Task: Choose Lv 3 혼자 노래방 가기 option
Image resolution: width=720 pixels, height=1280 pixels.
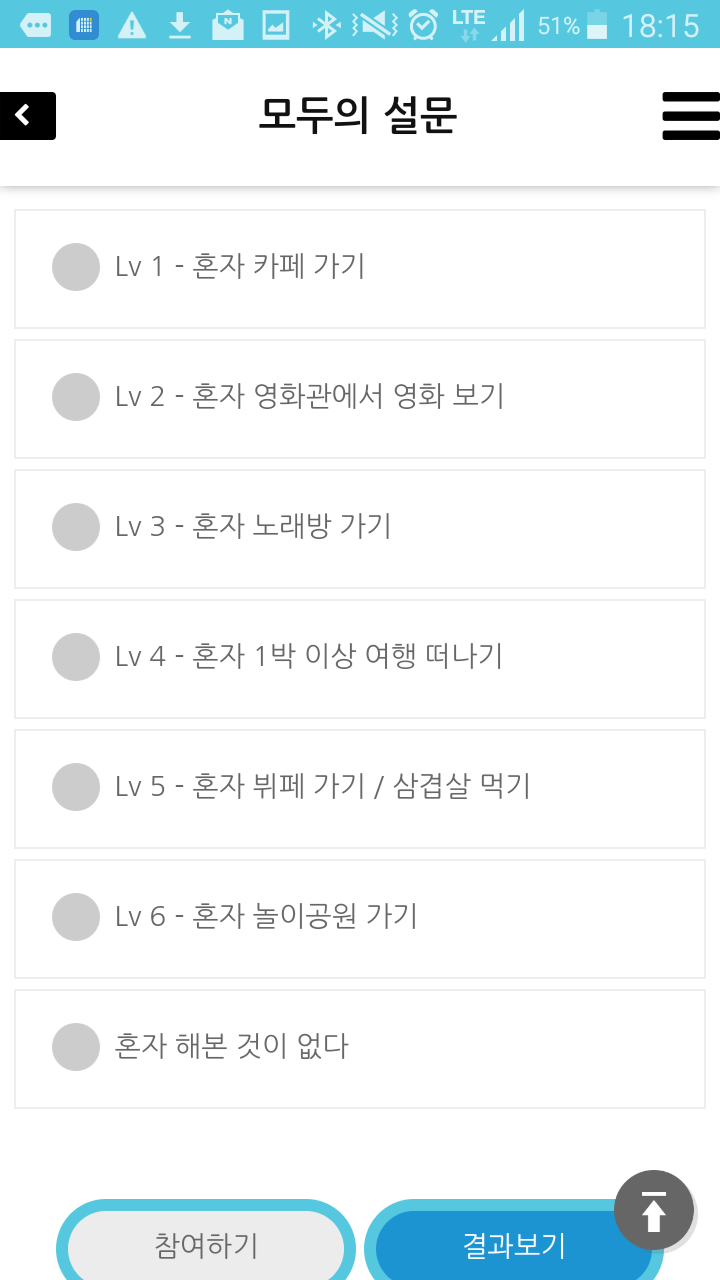Action: click(x=360, y=529)
